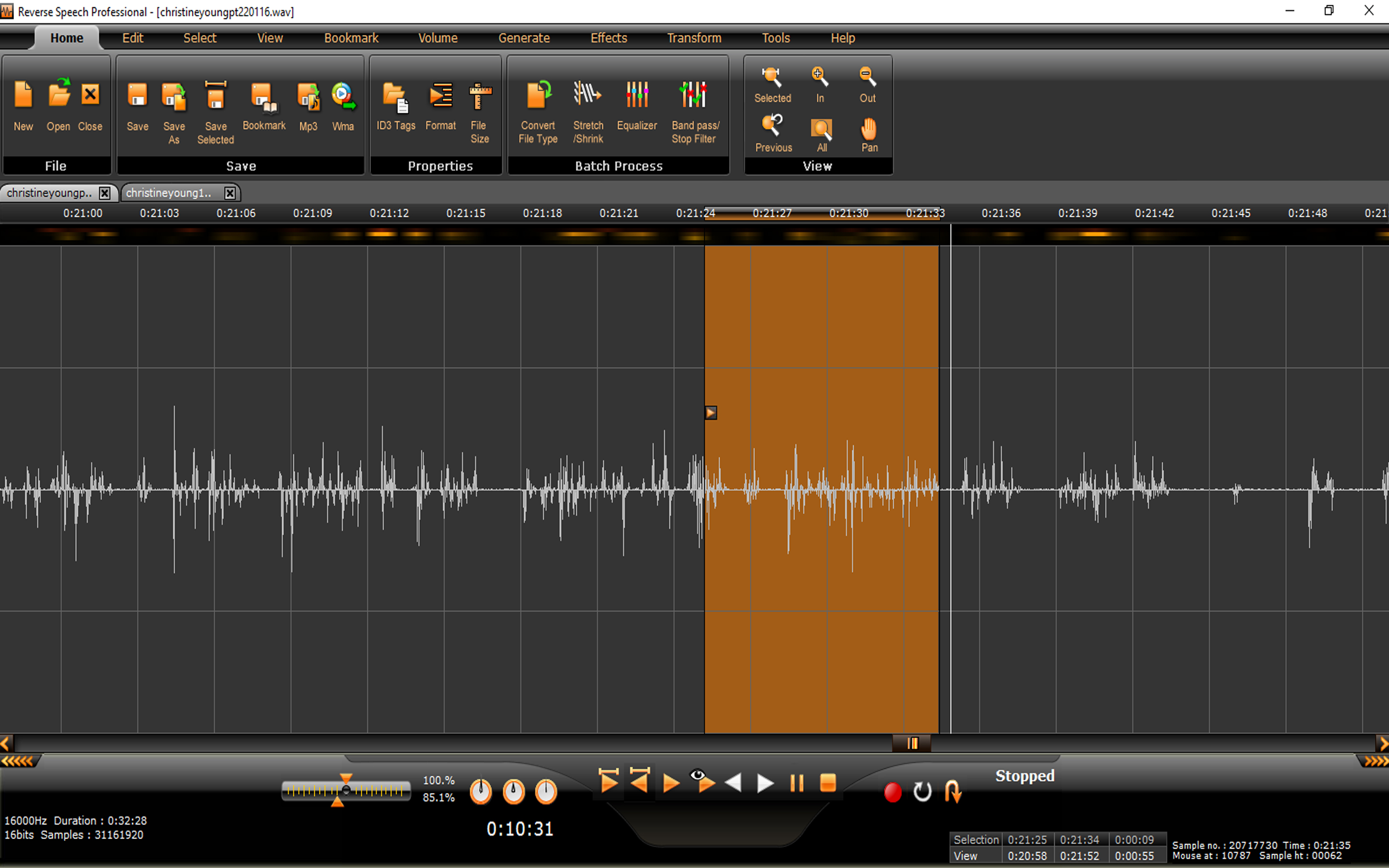The width and height of the screenshot is (1389, 868).
Task: Click the orange reverse U-turn arrow icon
Action: coord(953,792)
